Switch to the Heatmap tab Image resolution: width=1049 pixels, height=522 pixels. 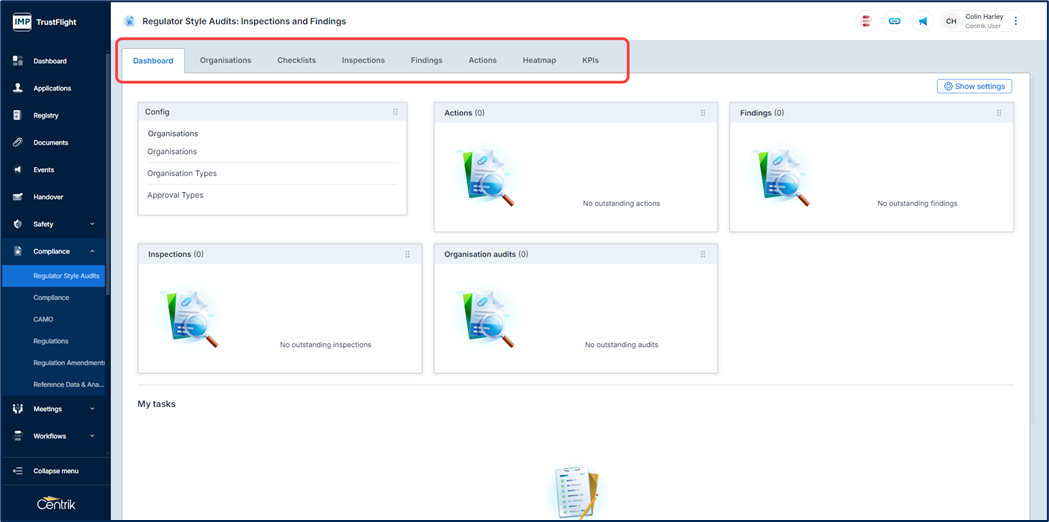coord(539,60)
